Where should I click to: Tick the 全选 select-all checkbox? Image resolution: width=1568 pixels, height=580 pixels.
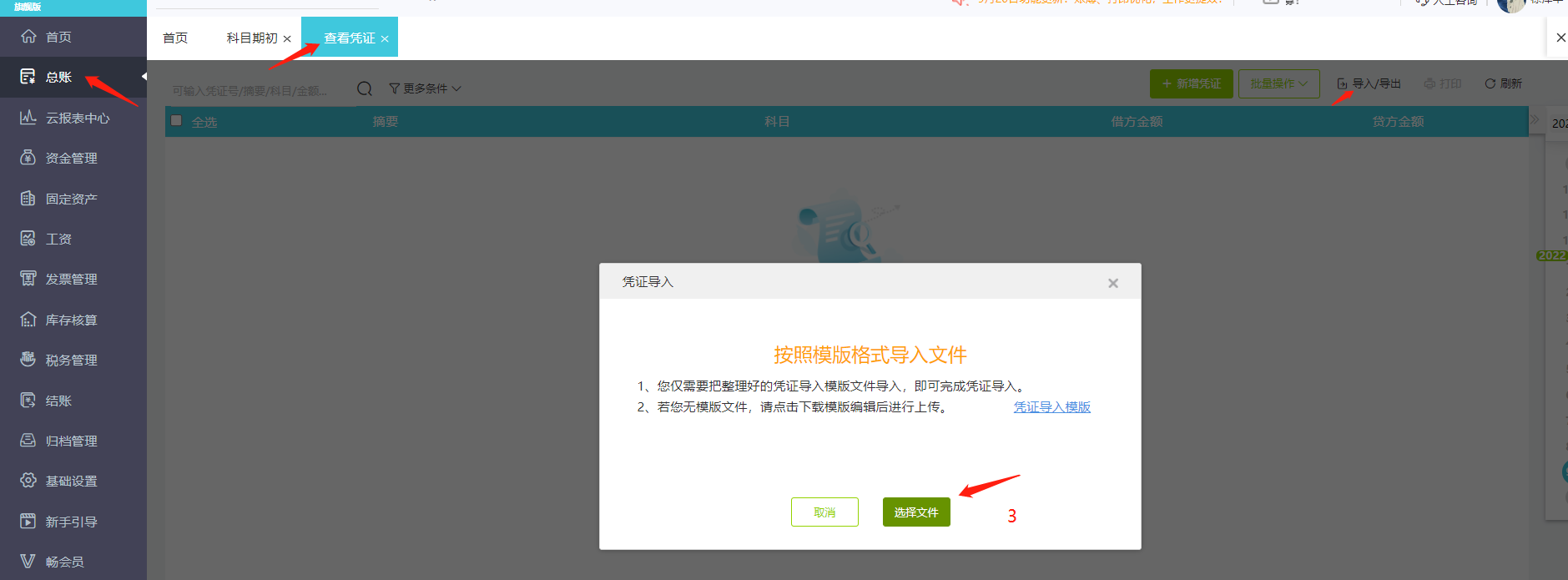(x=176, y=121)
